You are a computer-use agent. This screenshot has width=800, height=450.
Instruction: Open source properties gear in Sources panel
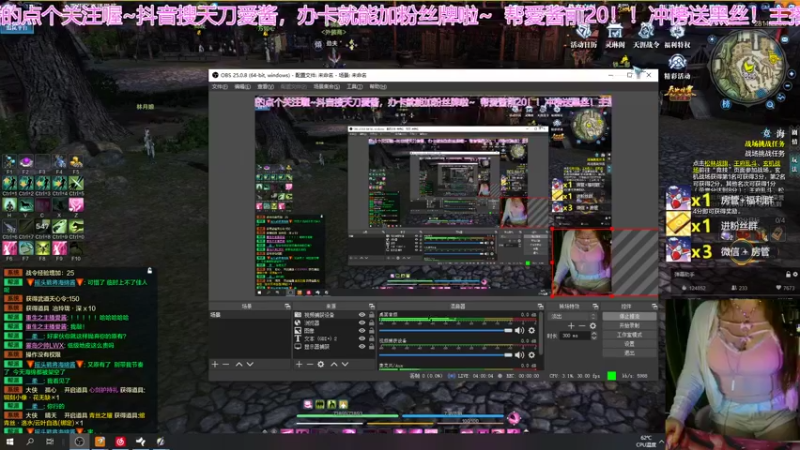click(320, 364)
